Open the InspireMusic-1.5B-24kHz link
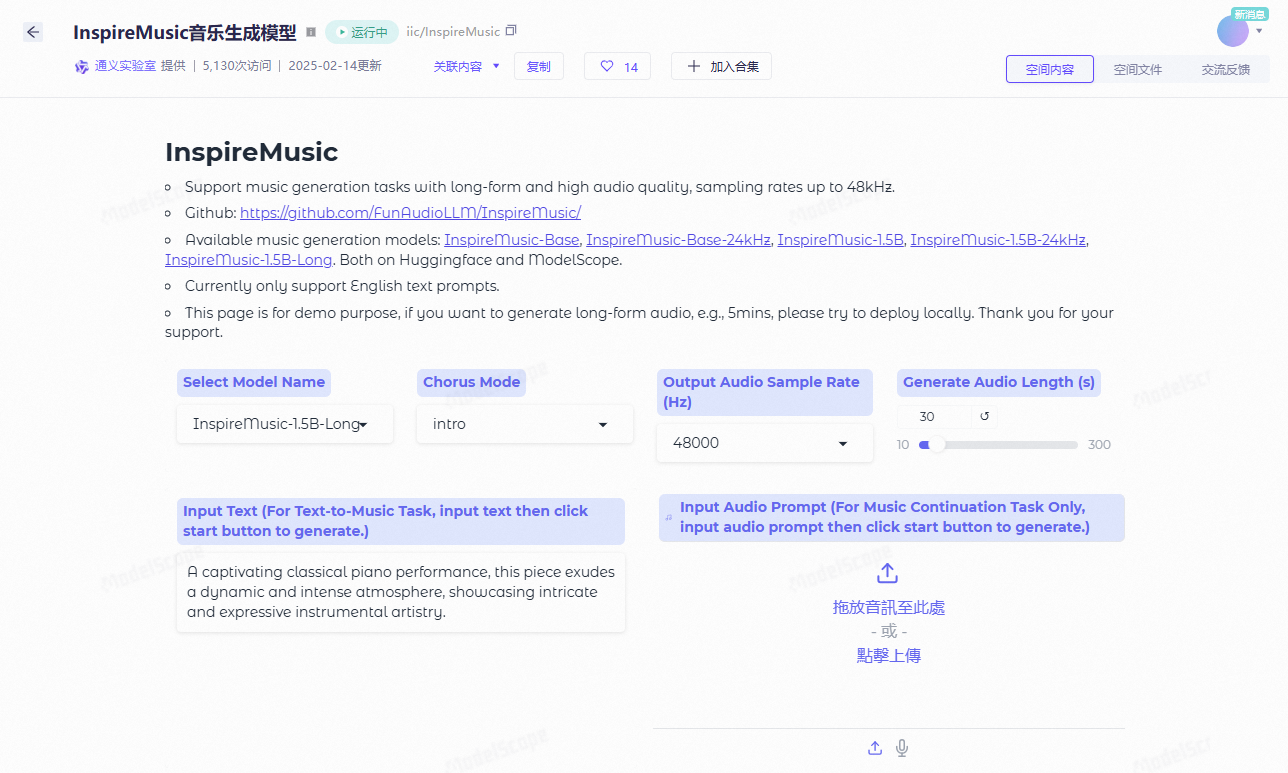Image resolution: width=1288 pixels, height=773 pixels. (998, 240)
